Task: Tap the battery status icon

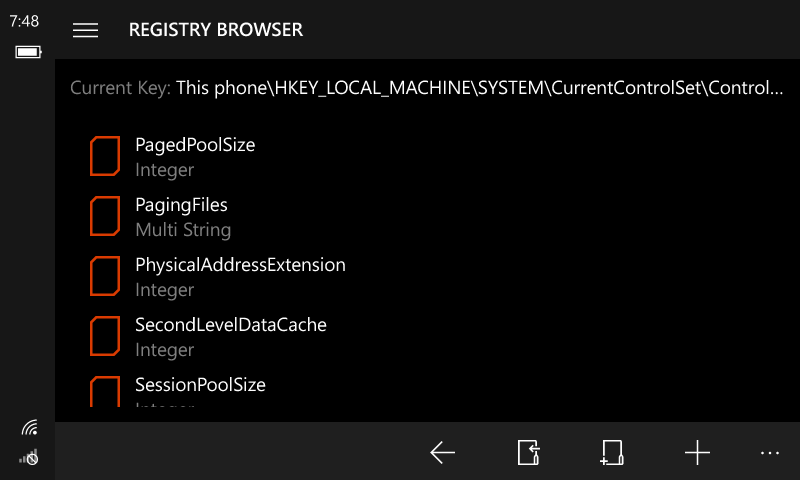Action: tap(28, 52)
